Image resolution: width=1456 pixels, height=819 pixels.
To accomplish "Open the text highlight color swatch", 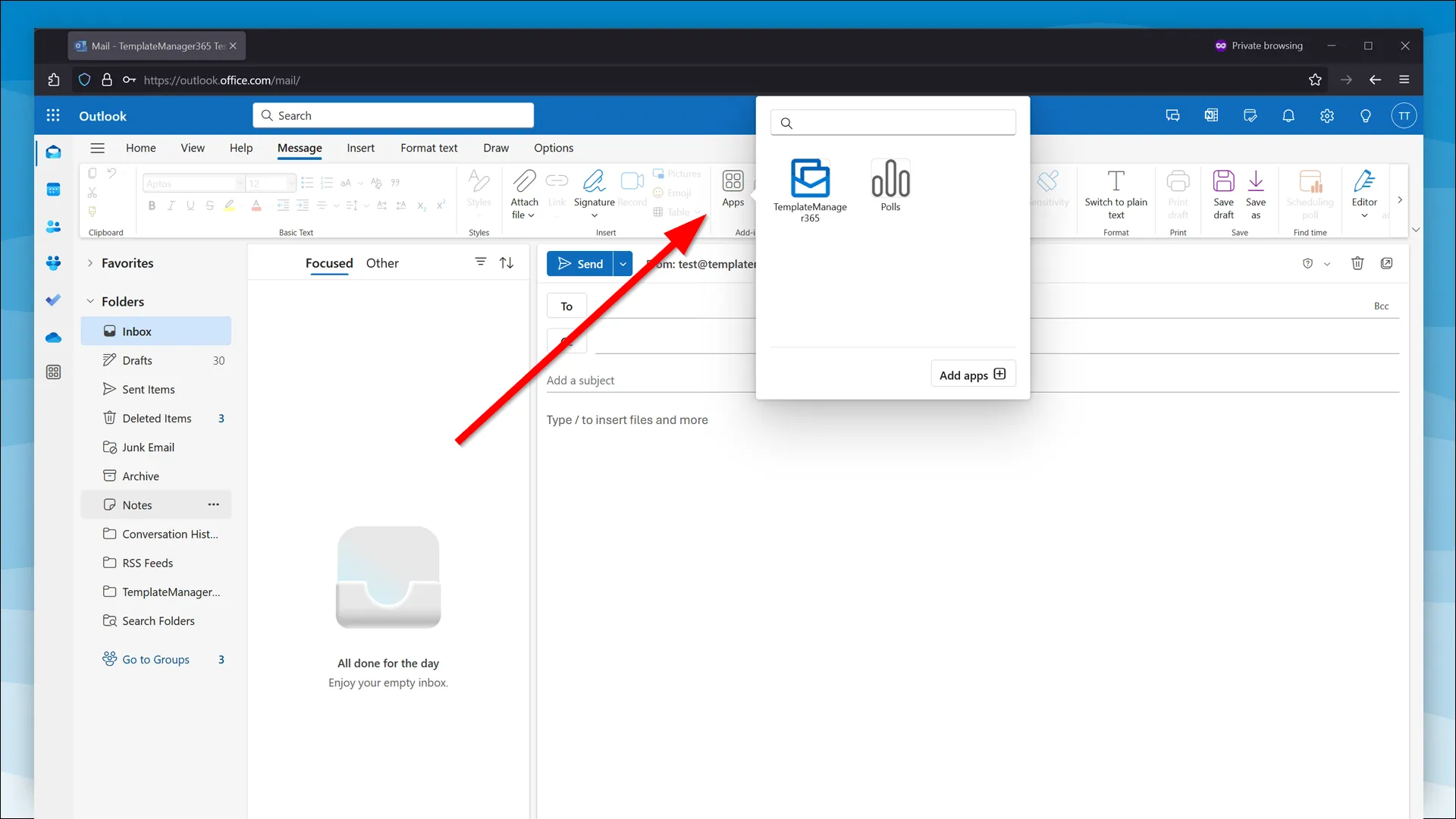I will coord(230,205).
